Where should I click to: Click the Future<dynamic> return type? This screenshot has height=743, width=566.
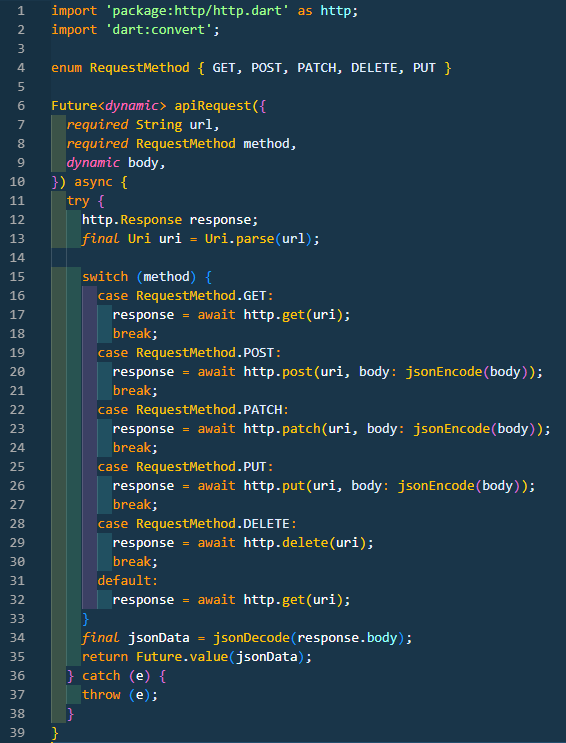click(109, 106)
